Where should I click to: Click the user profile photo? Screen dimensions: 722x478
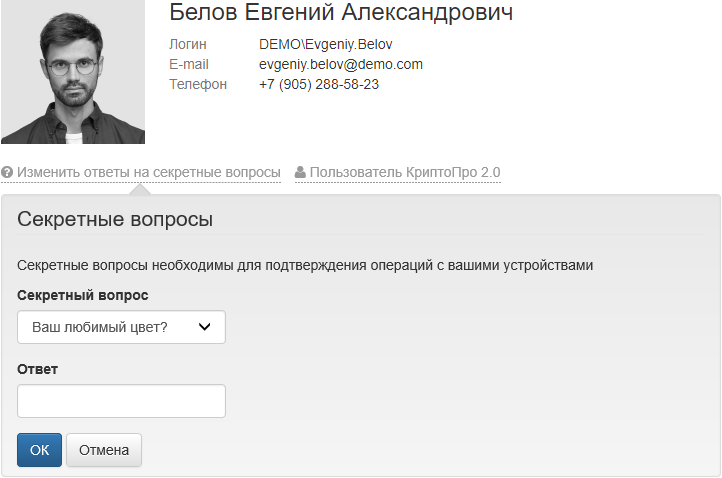(x=73, y=72)
